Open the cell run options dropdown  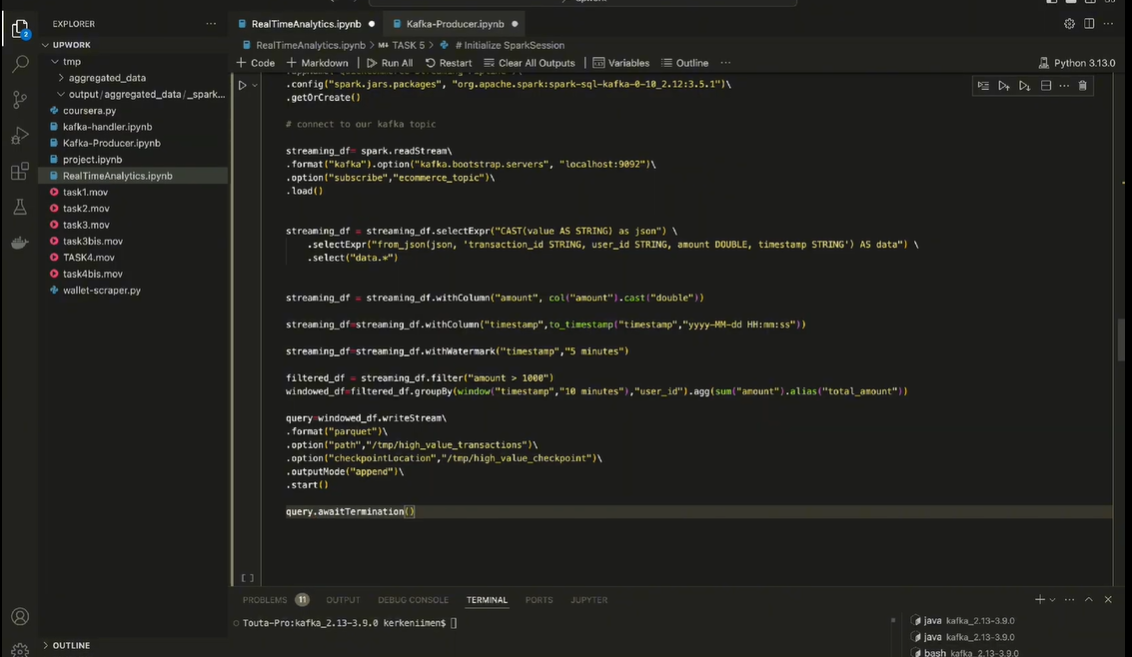(x=255, y=86)
